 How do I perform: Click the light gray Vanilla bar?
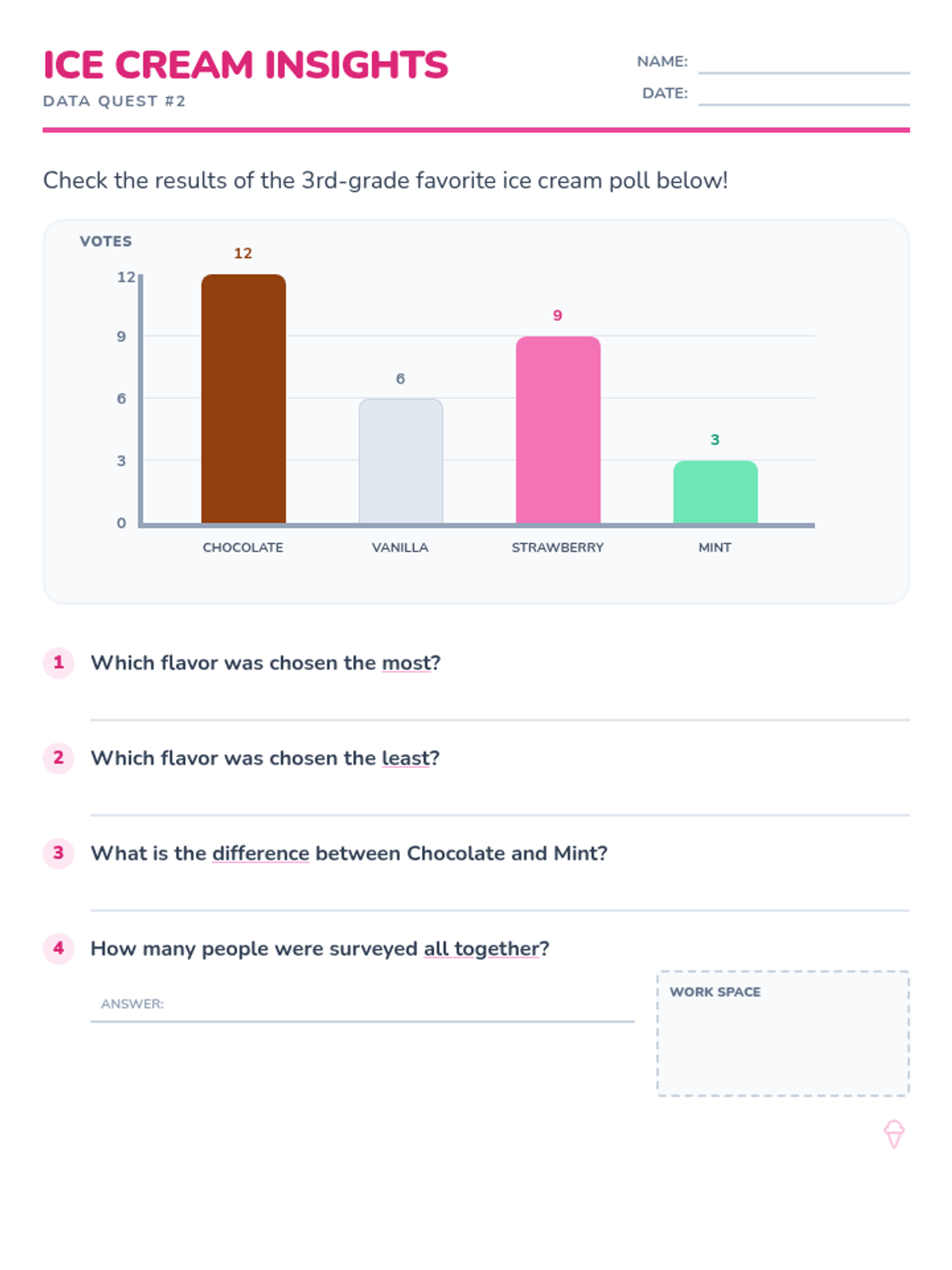[401, 461]
